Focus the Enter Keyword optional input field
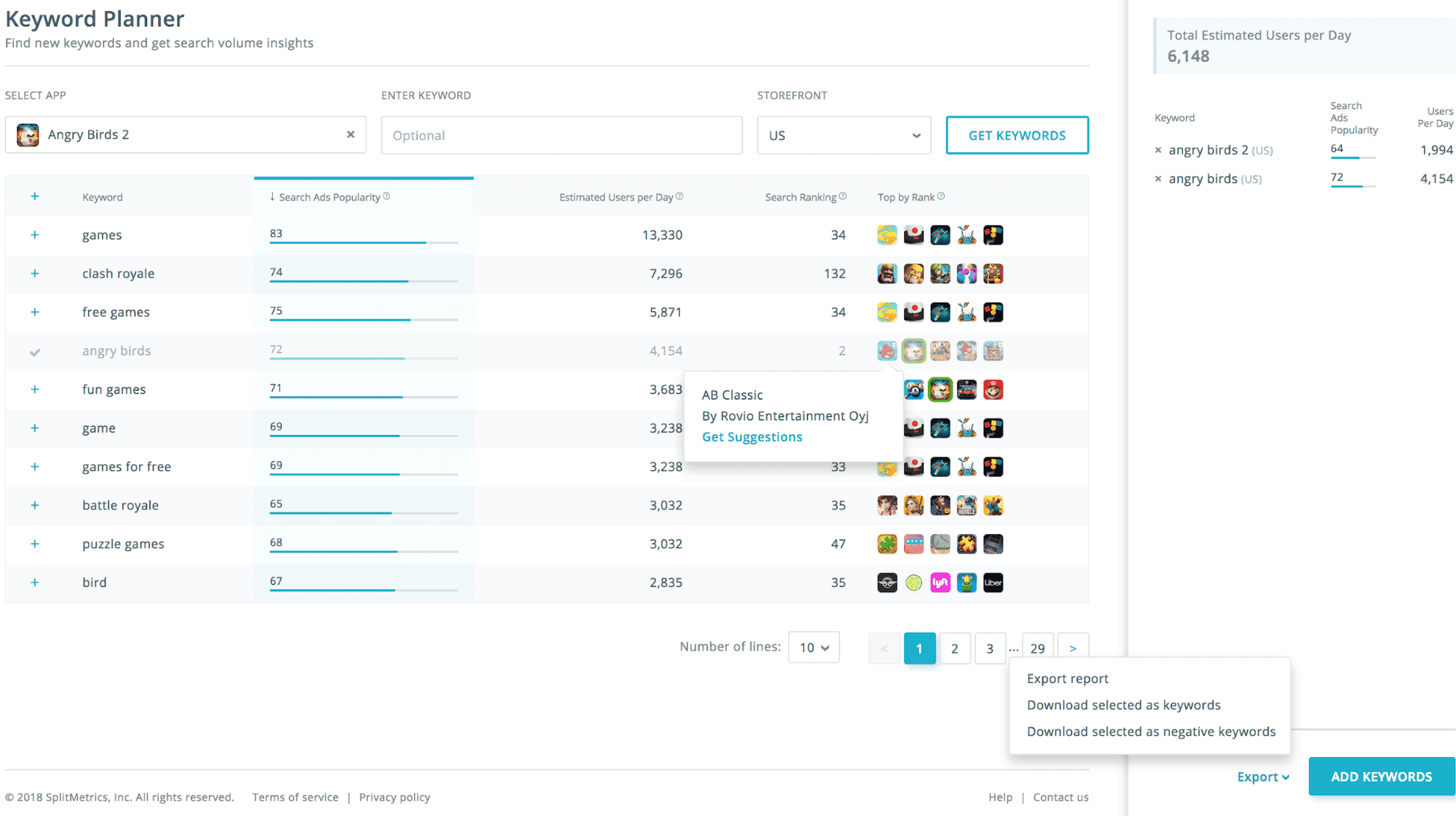This screenshot has height=816, width=1456. point(561,135)
